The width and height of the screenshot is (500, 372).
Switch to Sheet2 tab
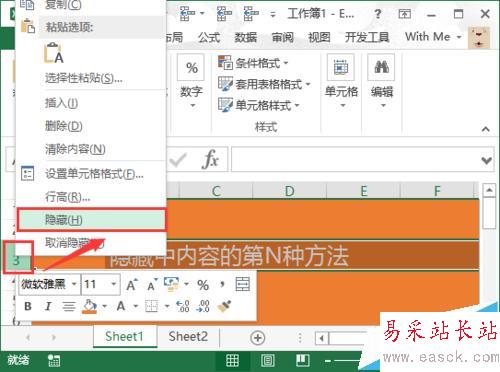click(188, 337)
